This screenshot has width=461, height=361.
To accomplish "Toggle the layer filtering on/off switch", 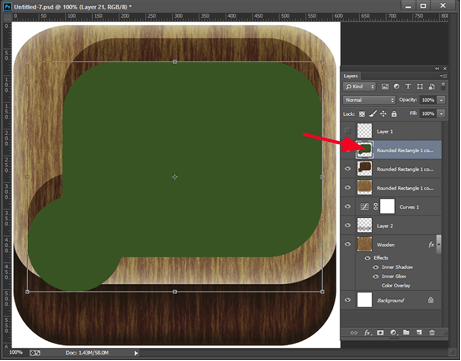I will tap(443, 87).
